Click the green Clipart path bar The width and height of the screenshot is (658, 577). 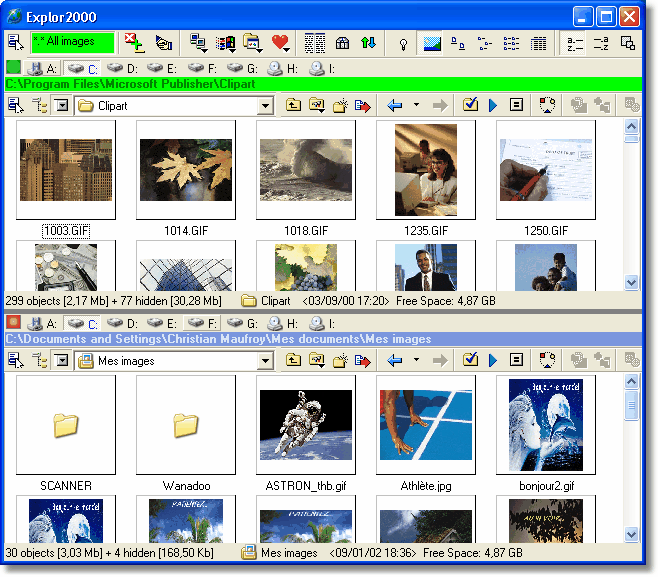[323, 84]
